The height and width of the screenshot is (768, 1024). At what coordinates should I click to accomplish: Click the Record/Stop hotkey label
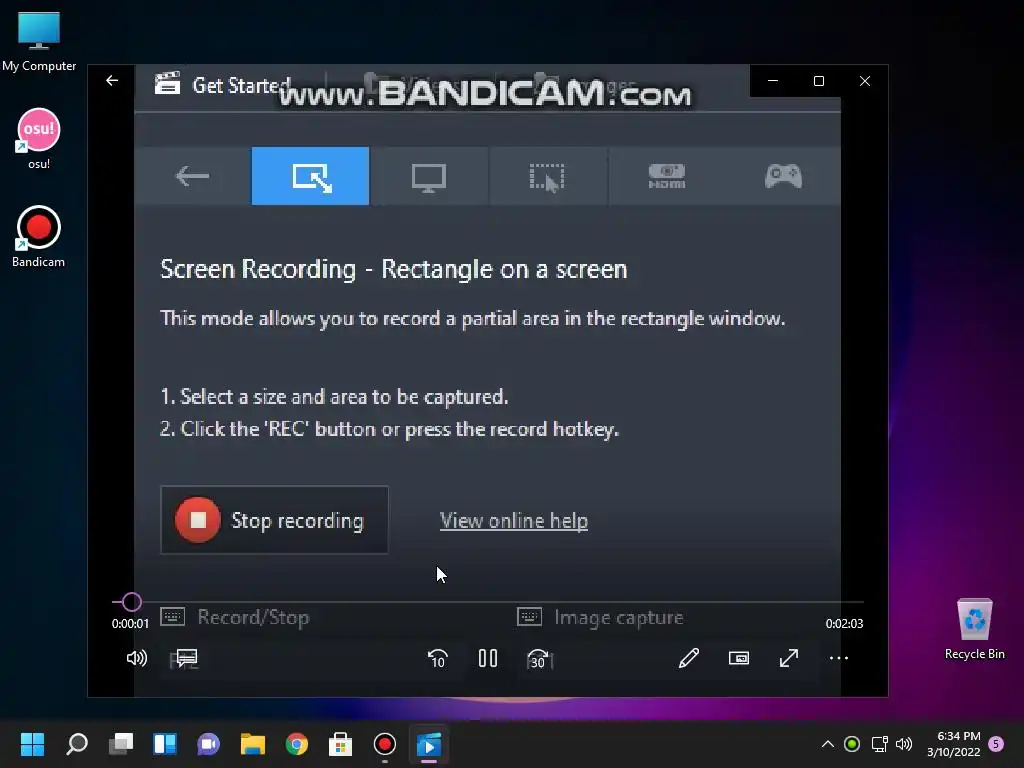tap(253, 617)
